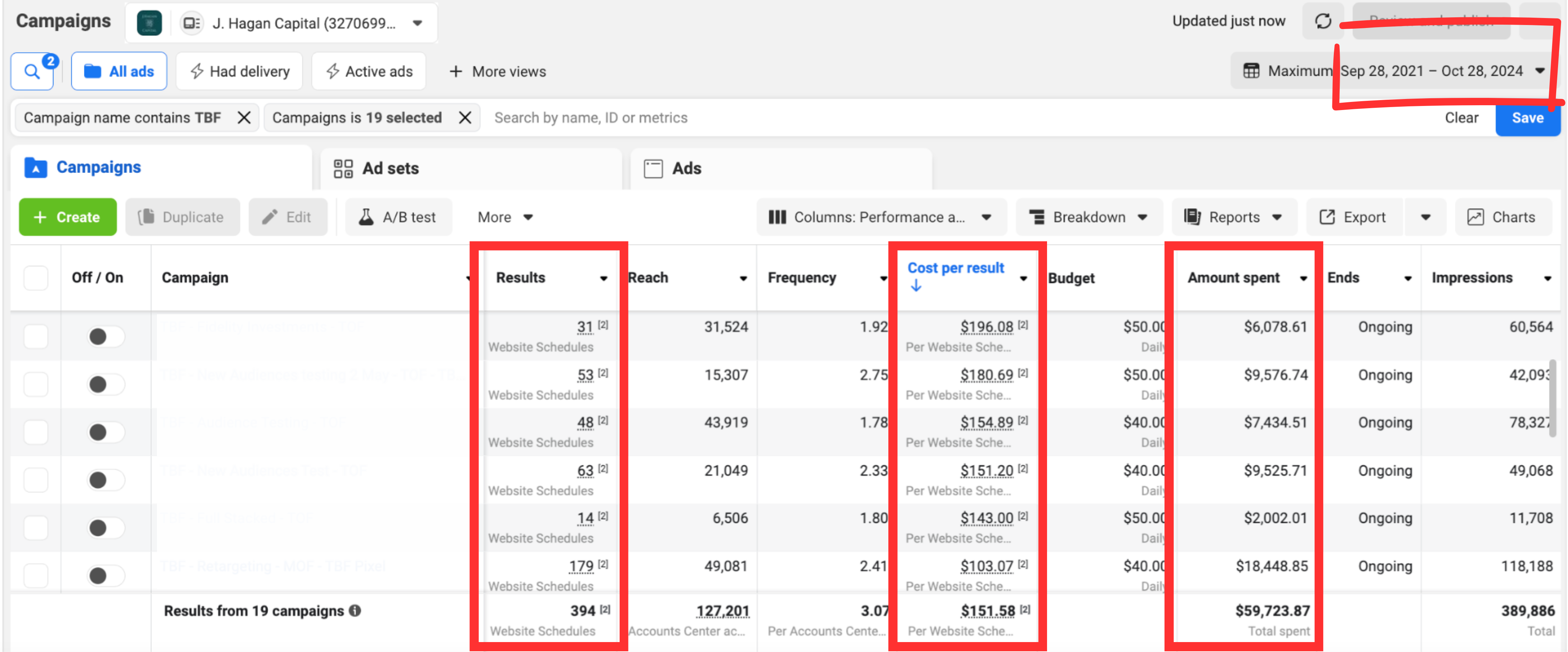Click the Export icon button
Image resolution: width=1568 pixels, height=652 pixels.
[1354, 217]
